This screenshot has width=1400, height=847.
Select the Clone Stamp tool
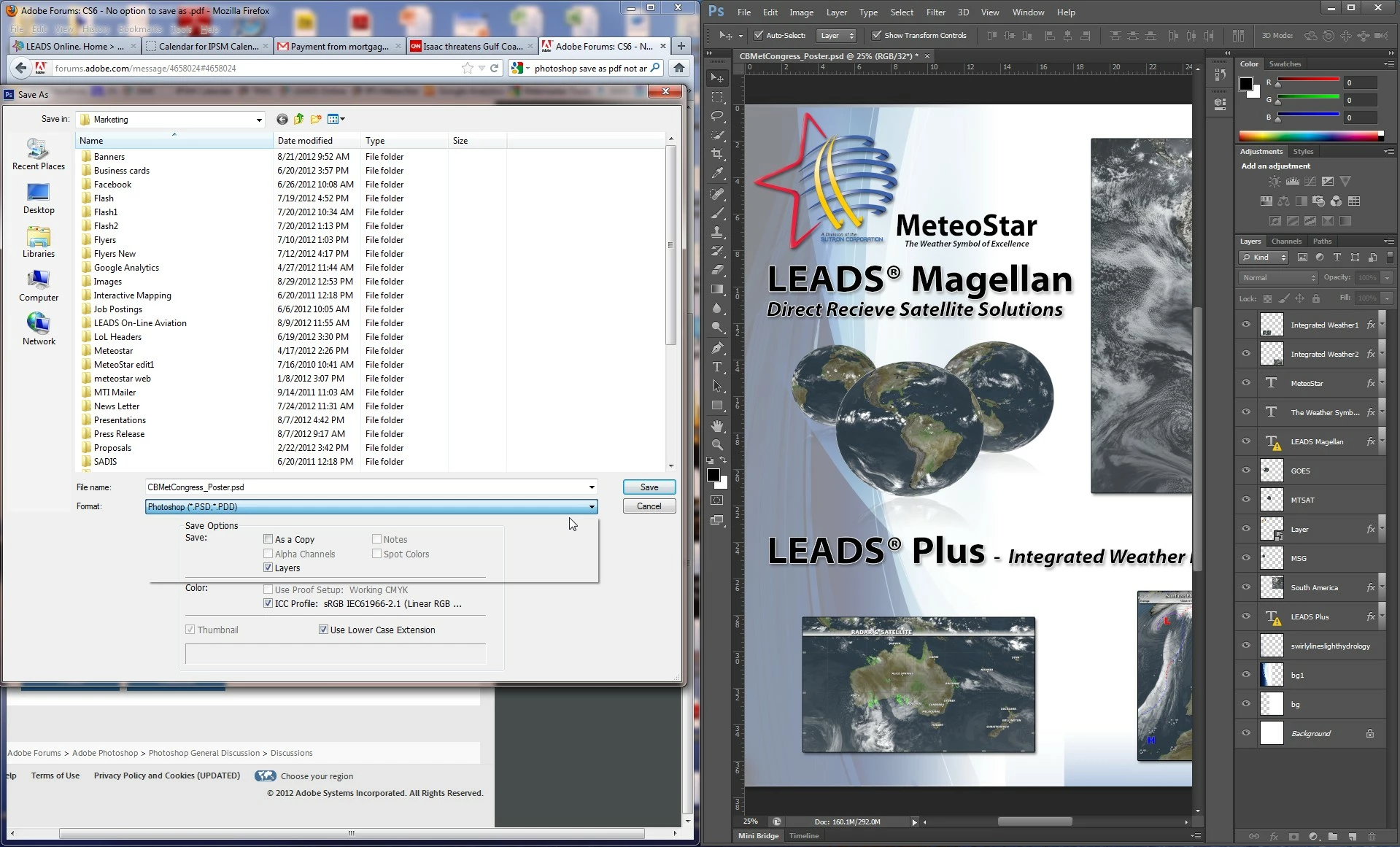pyautogui.click(x=717, y=232)
